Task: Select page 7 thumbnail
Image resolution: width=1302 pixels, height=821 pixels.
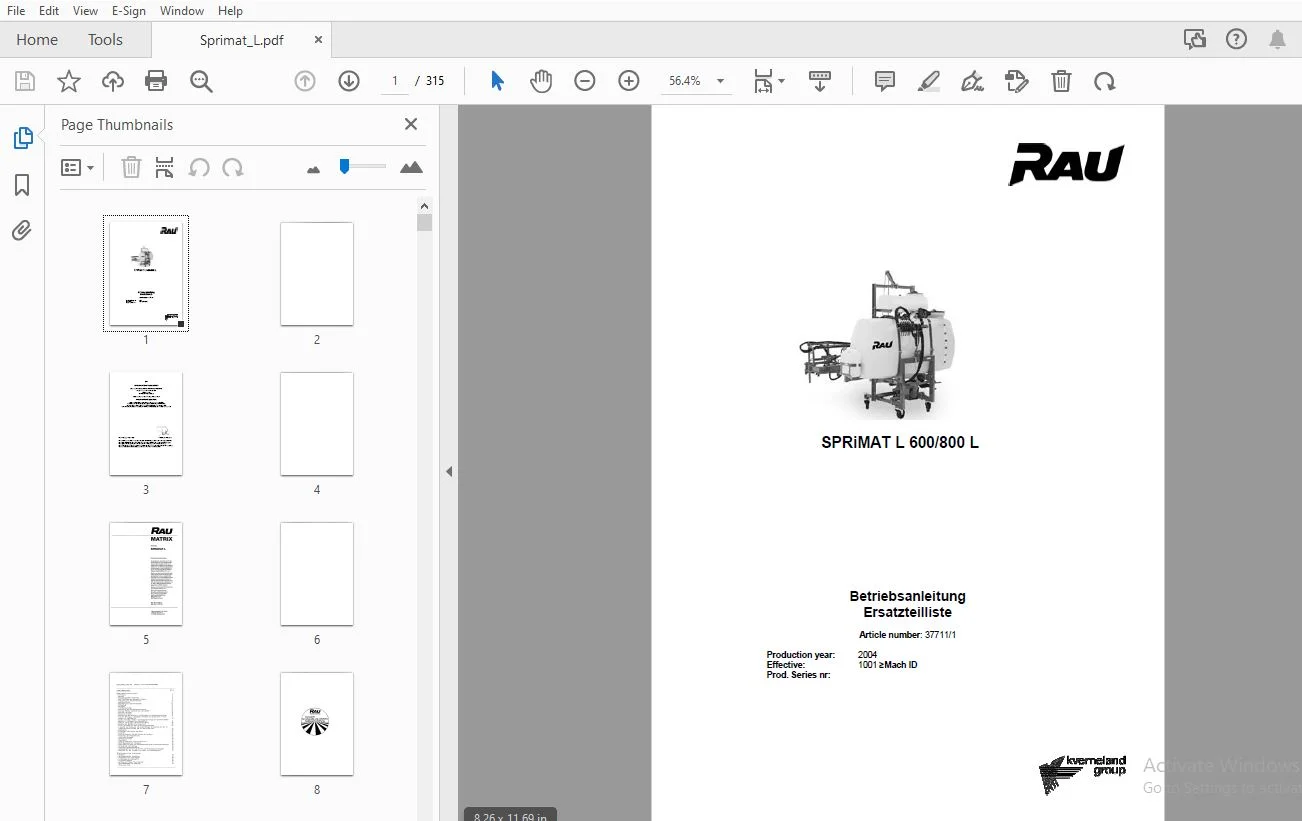Action: (x=146, y=724)
